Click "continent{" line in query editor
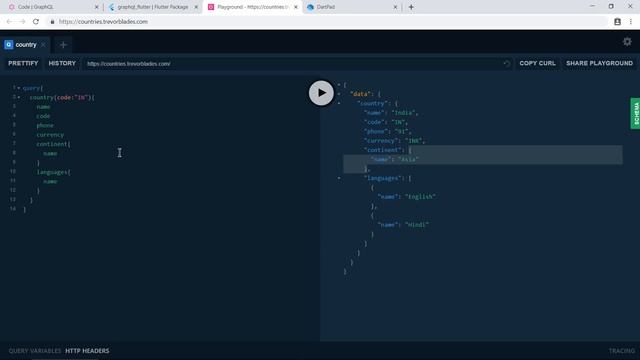Viewport: 640px width, 360px height. (x=53, y=144)
